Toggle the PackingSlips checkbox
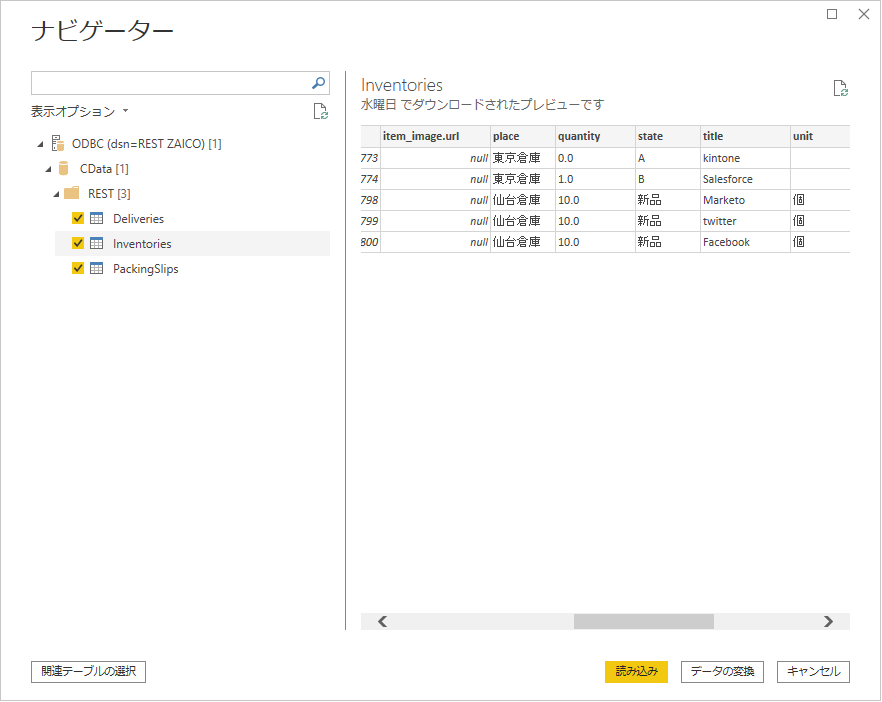Screen dimensions: 882x702 pyautogui.click(x=78, y=269)
